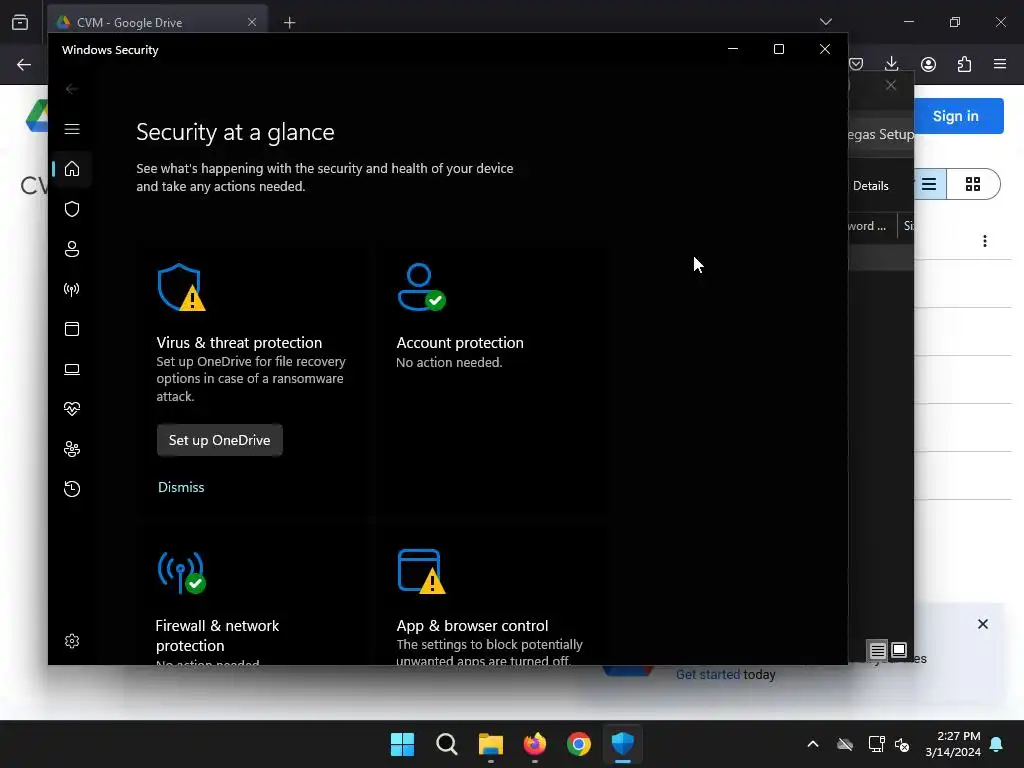The image size is (1024, 768).
Task: Show hidden system tray icons
Action: (813, 744)
